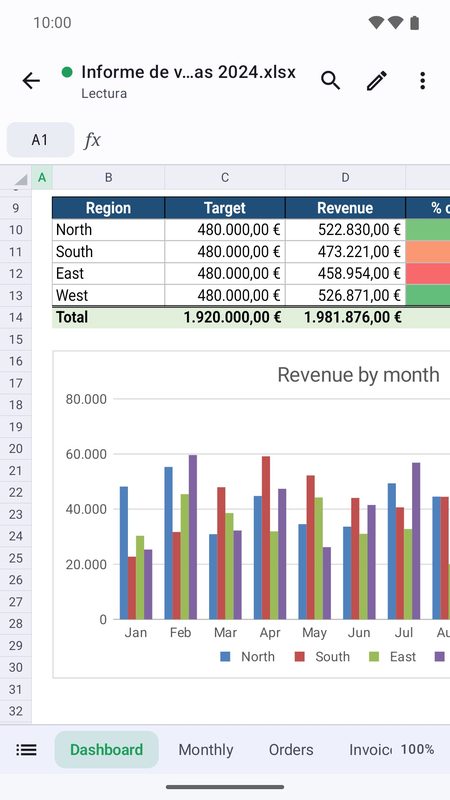
Task: Tap the Lectura read-mode subtitle
Action: 104,93
